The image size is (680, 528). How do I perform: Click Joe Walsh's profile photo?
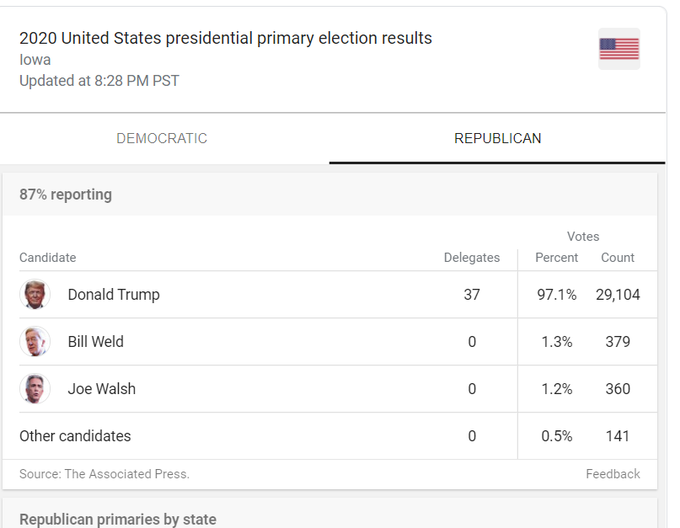point(35,389)
